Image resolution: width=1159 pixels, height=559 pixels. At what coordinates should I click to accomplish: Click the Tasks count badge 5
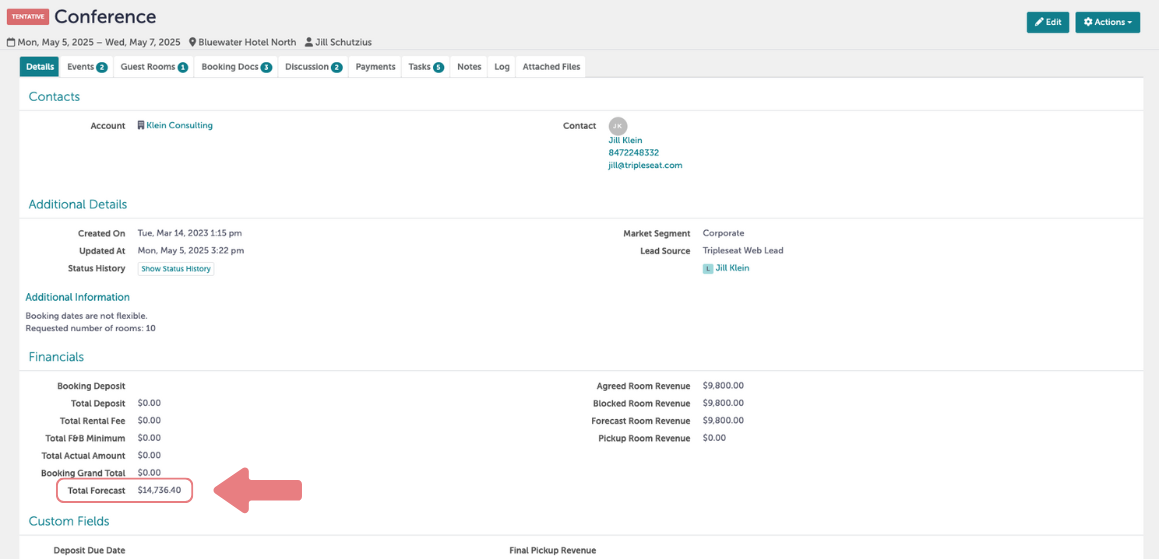[x=438, y=67]
